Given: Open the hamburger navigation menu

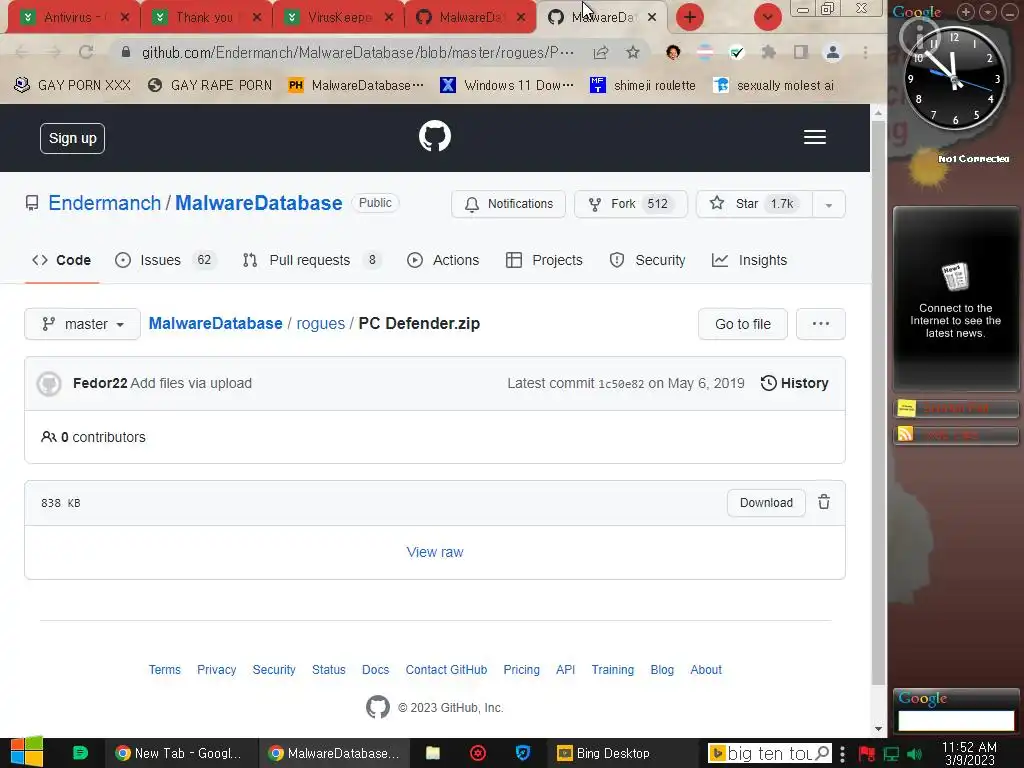Looking at the screenshot, I should point(814,137).
